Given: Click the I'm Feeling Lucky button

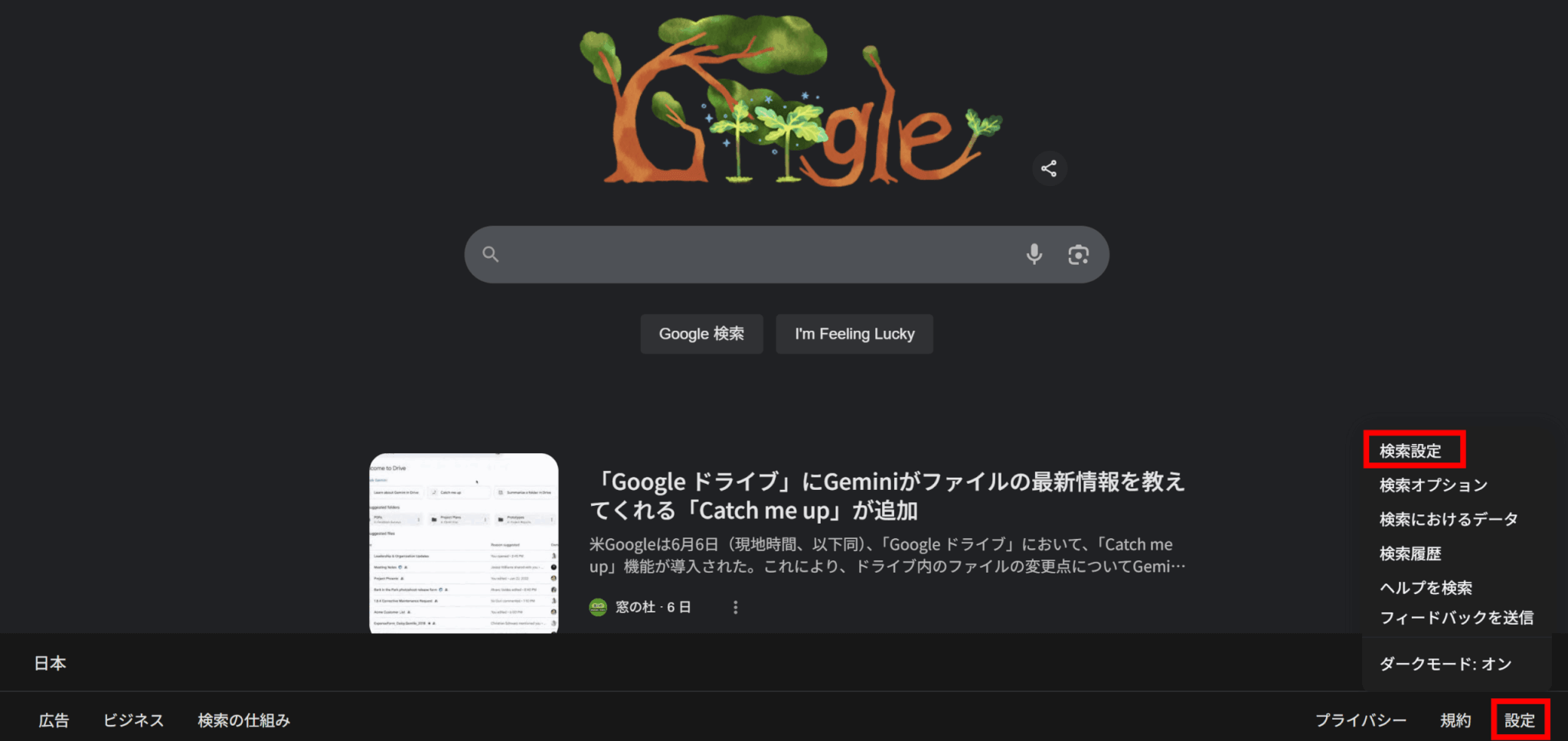Looking at the screenshot, I should pyautogui.click(x=854, y=334).
